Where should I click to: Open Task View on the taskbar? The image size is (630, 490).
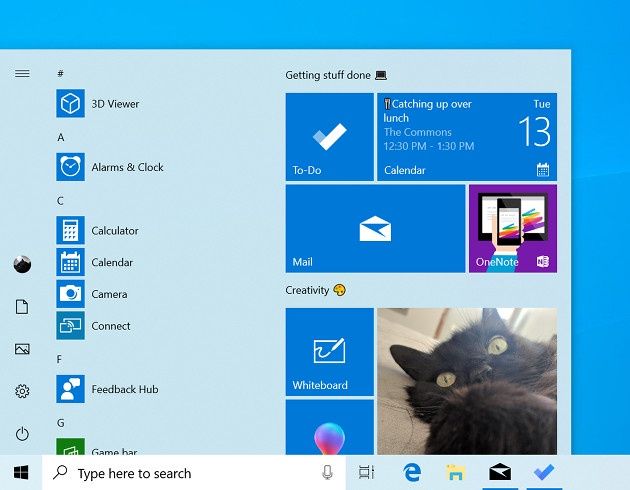pos(366,473)
